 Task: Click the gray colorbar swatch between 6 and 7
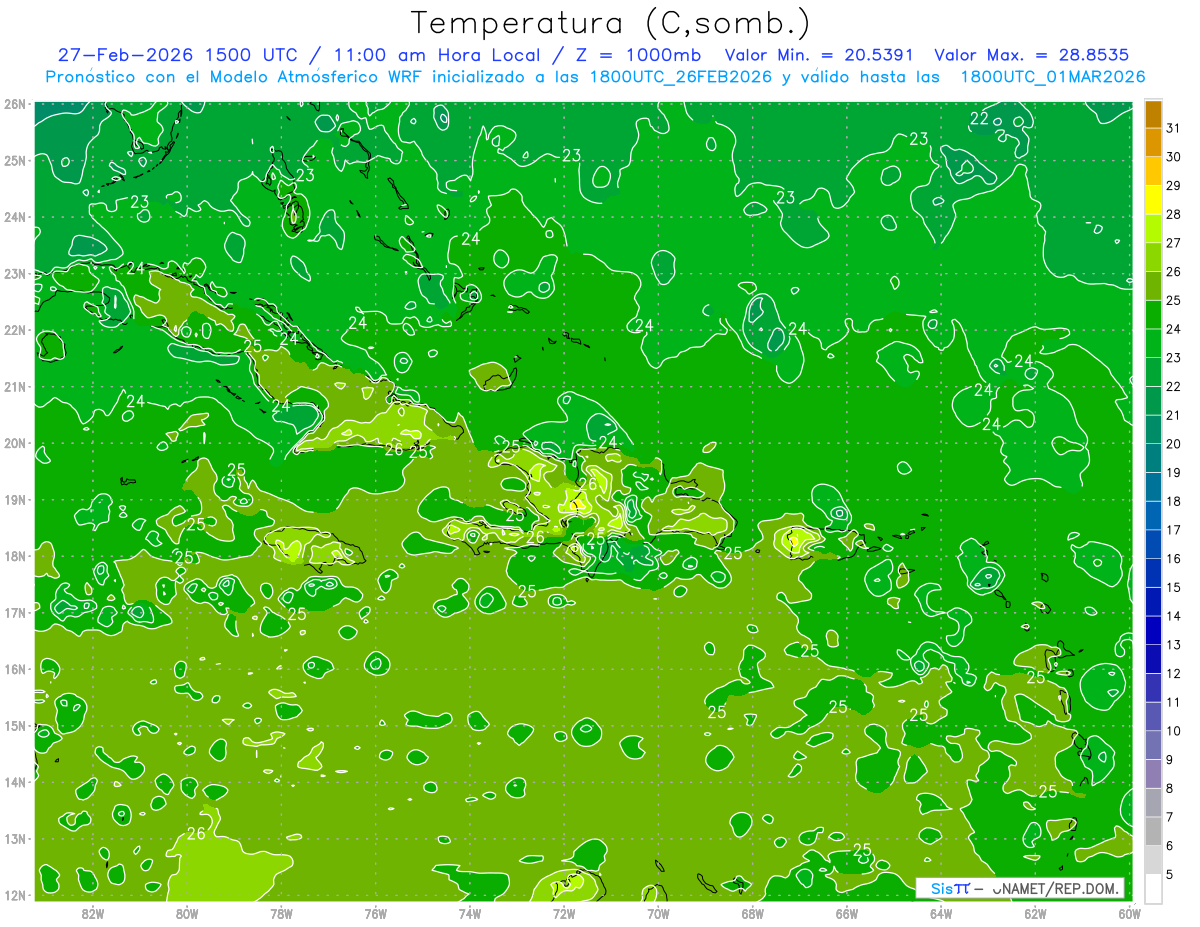pos(1153,830)
